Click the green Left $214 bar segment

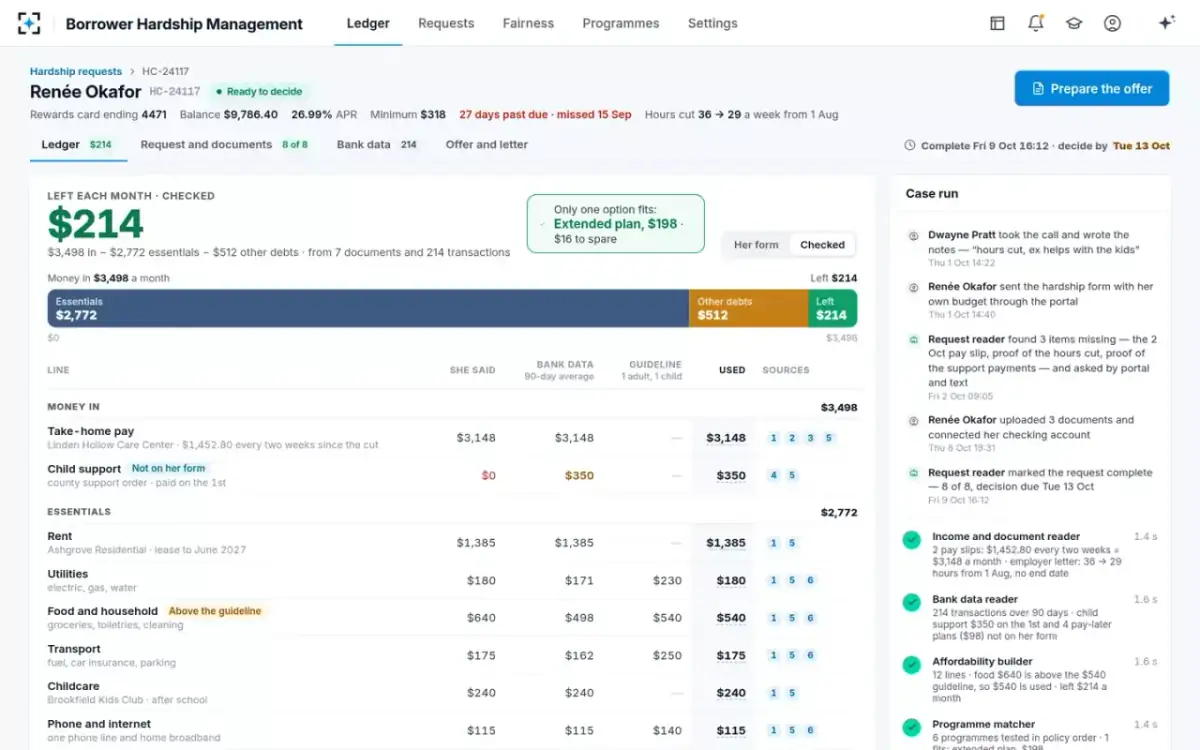click(x=832, y=308)
